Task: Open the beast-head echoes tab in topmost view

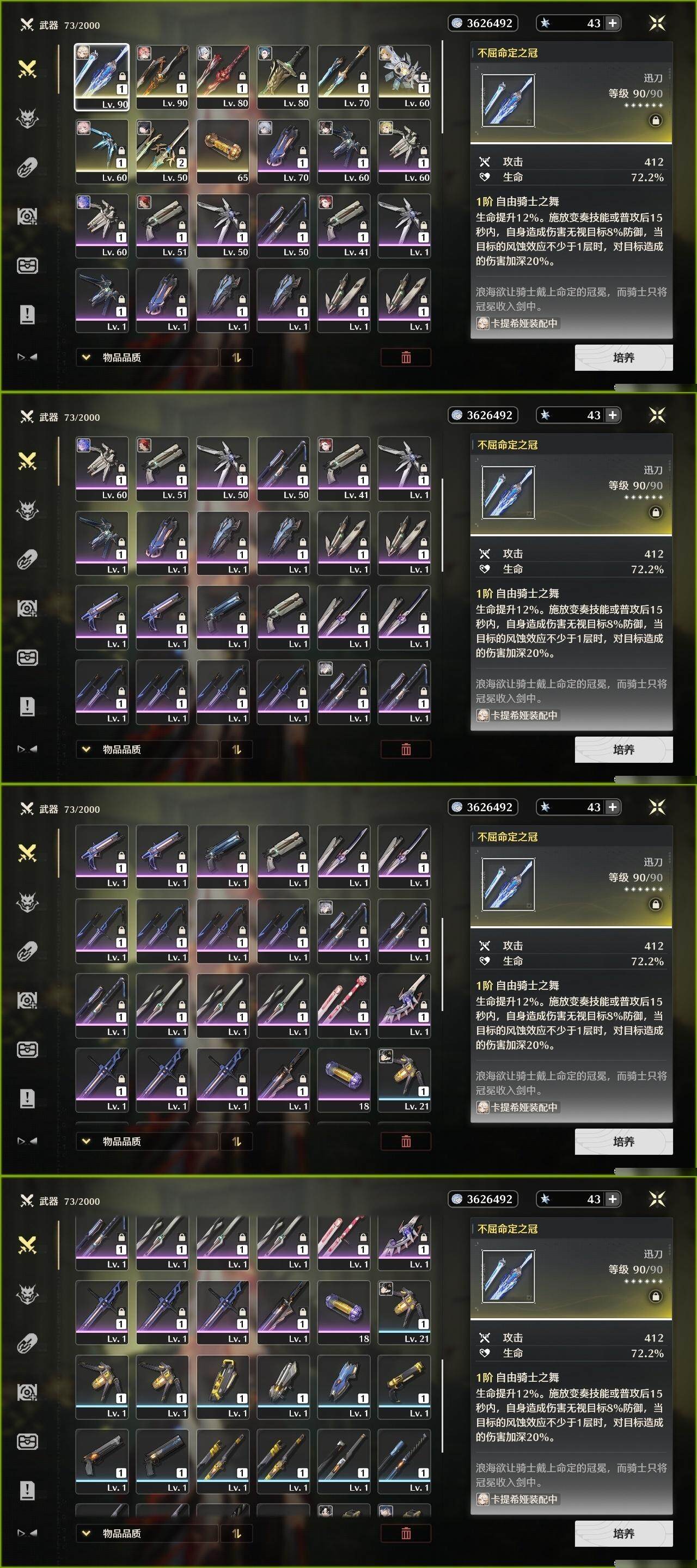Action: pyautogui.click(x=27, y=118)
